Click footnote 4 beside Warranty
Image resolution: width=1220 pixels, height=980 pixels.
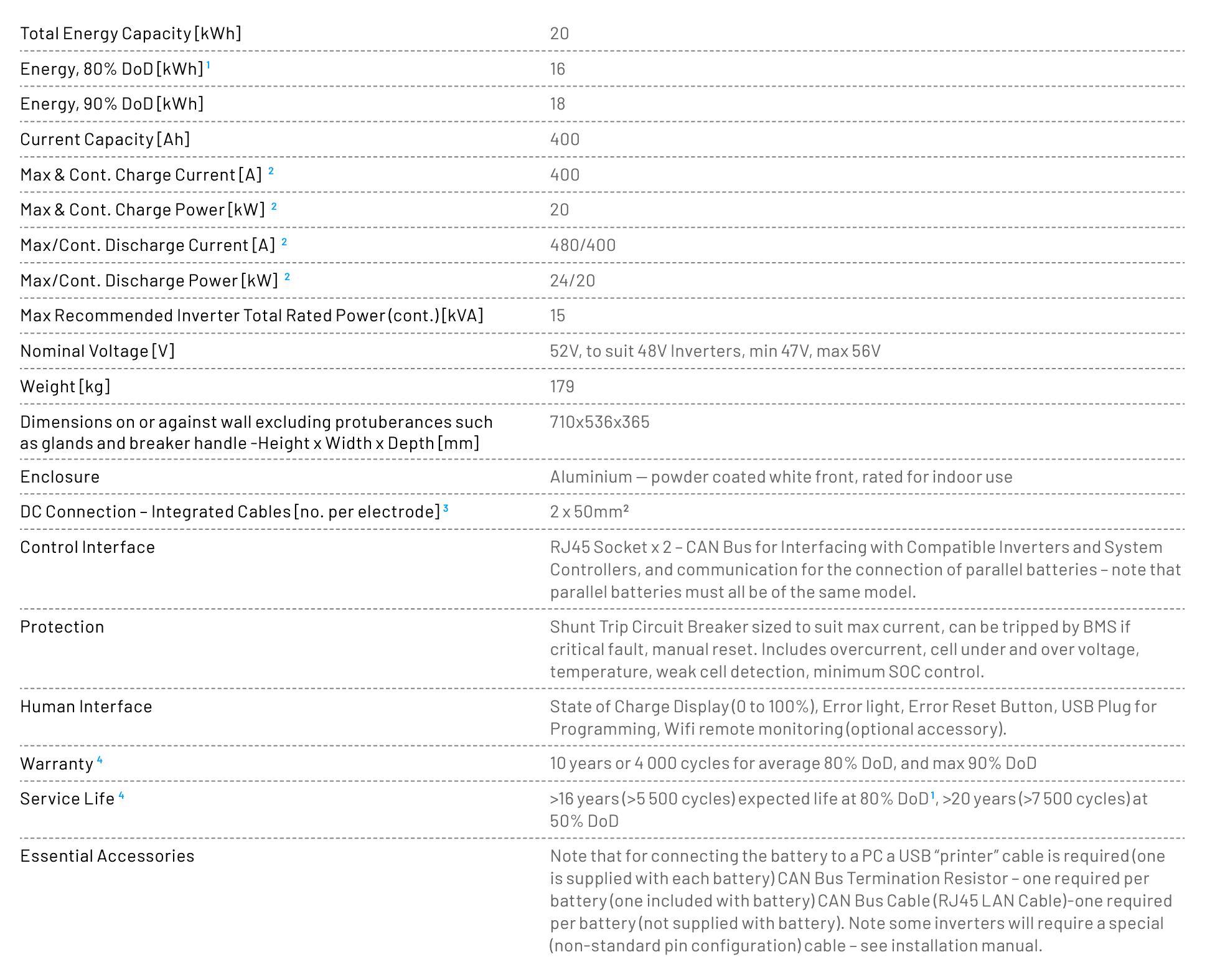point(100,760)
